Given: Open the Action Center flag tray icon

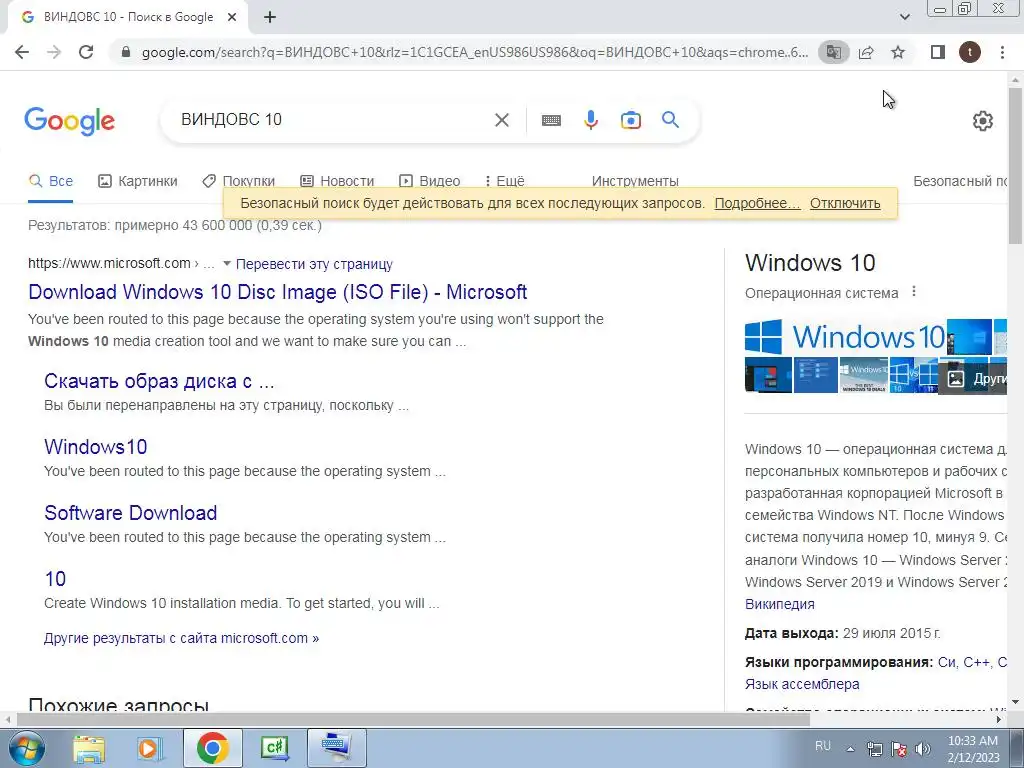Looking at the screenshot, I should (899, 748).
